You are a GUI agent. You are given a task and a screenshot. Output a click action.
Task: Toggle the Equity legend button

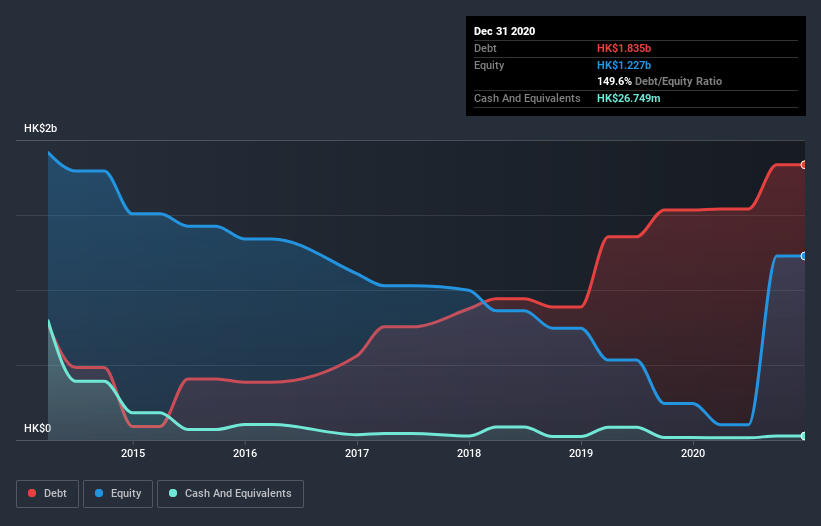coord(118,494)
